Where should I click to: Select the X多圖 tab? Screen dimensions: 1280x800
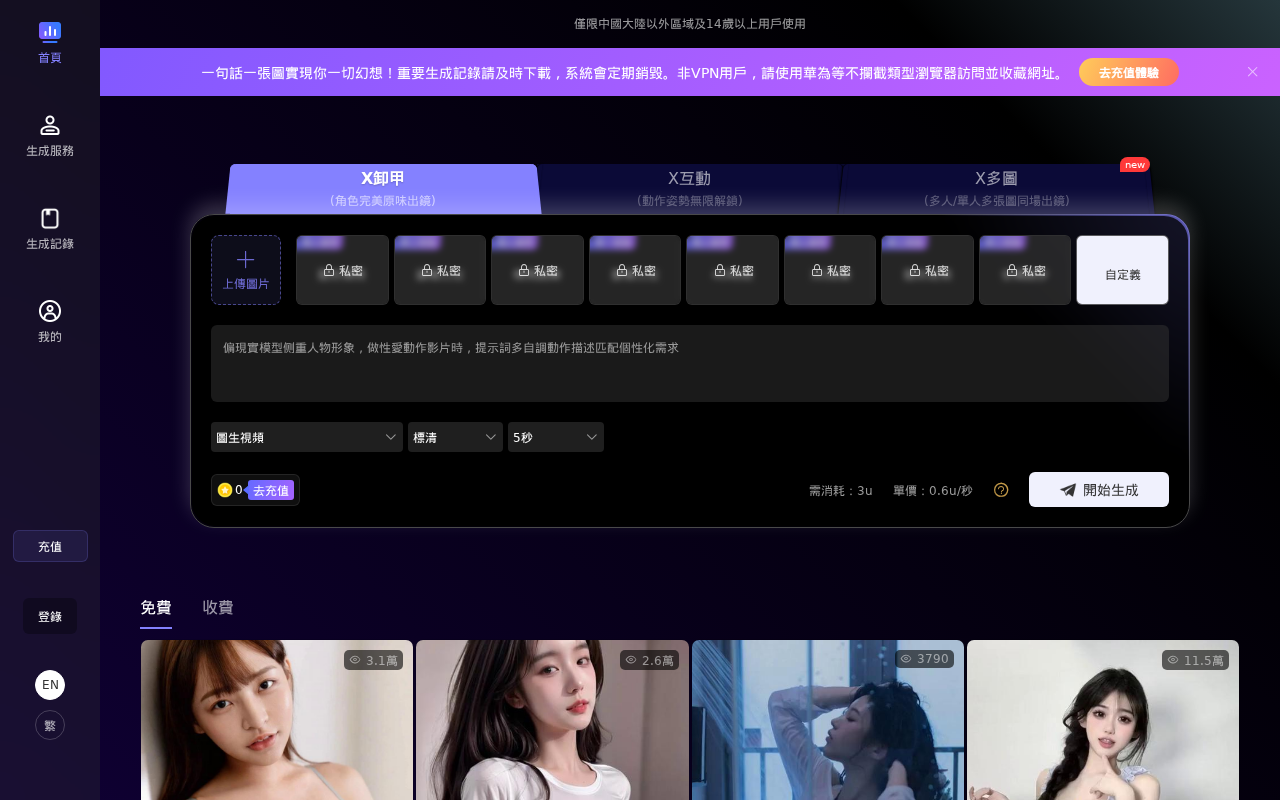click(996, 188)
